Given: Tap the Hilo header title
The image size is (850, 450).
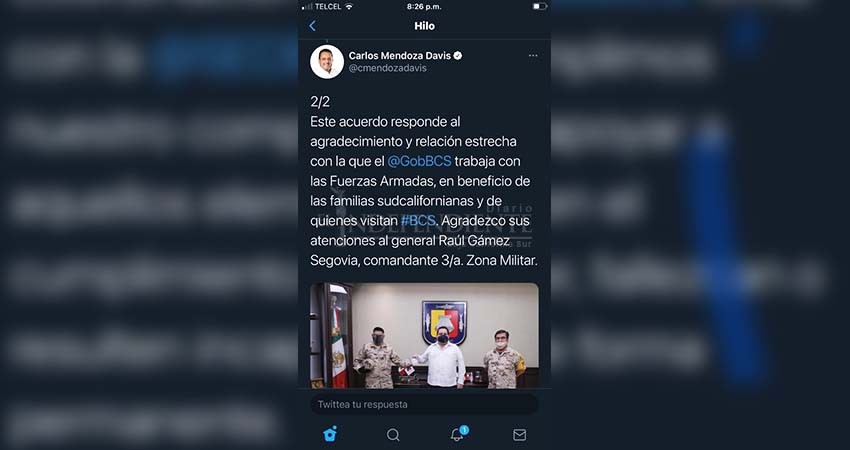Looking at the screenshot, I should [424, 25].
